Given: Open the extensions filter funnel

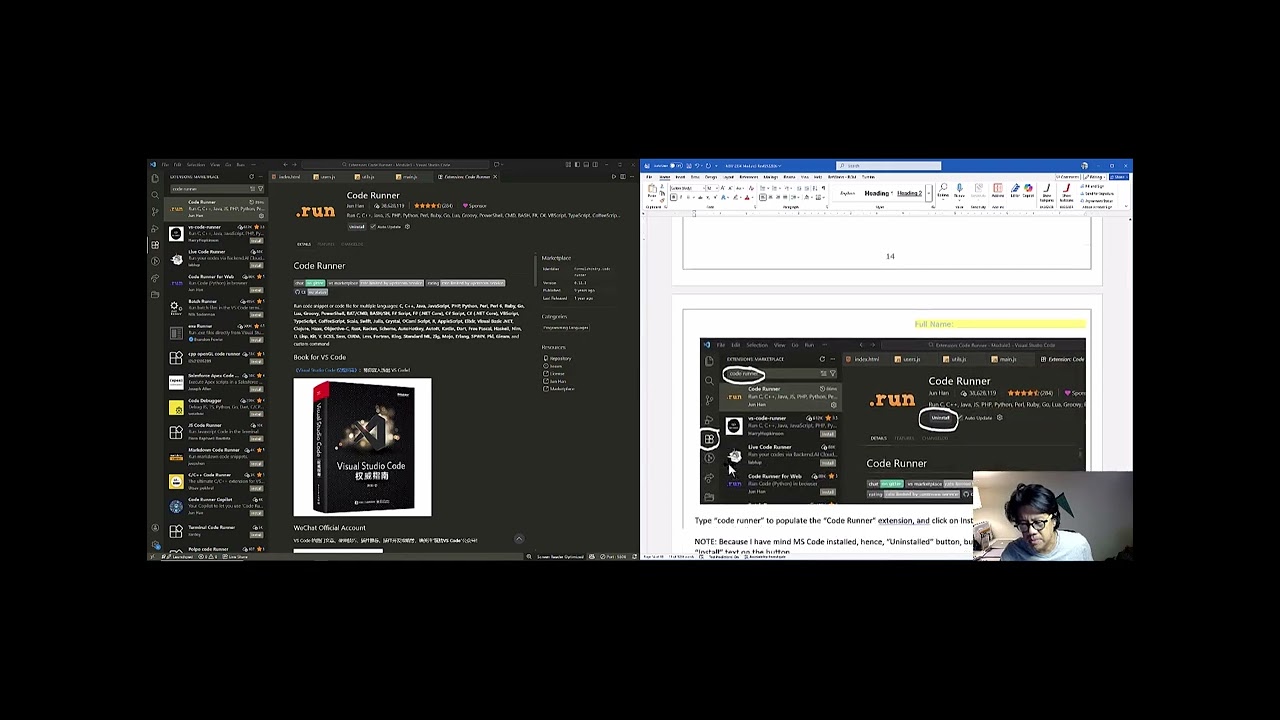Looking at the screenshot, I should coord(260,188).
